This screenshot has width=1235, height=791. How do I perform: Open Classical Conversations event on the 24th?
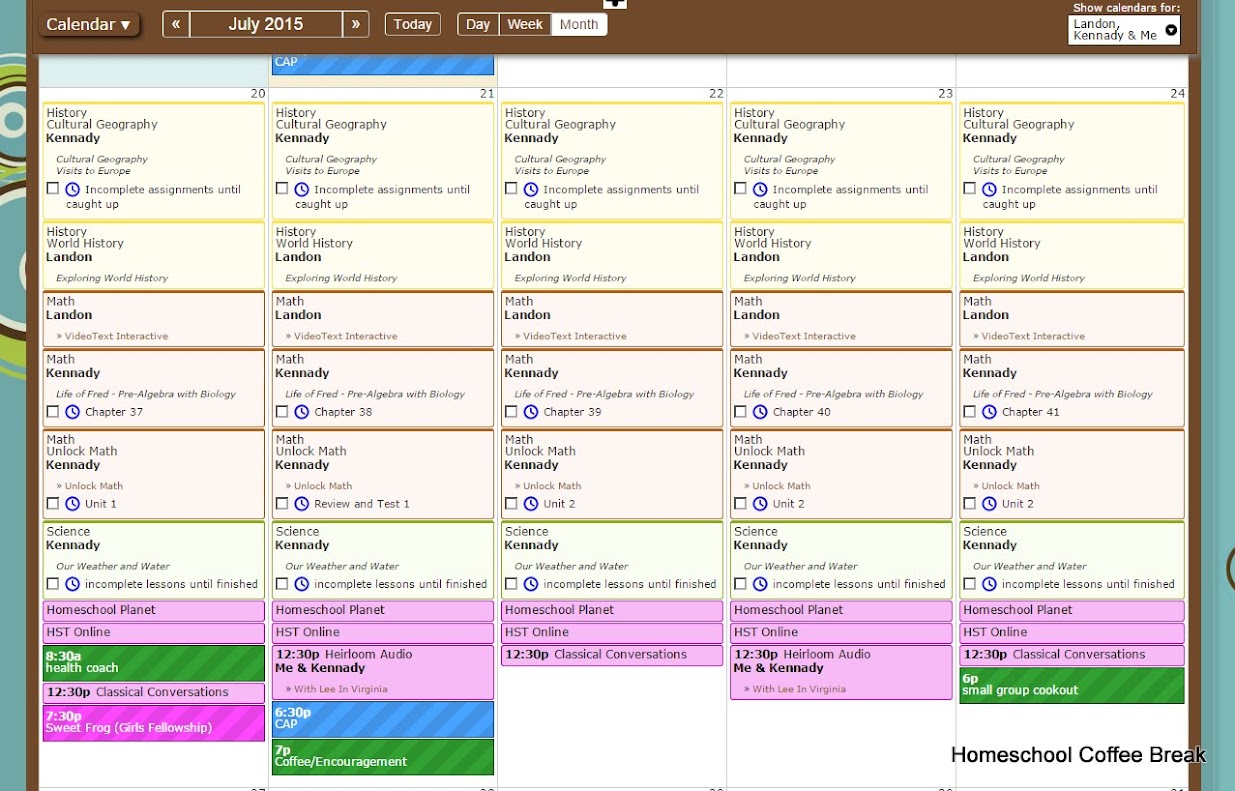pos(1072,655)
